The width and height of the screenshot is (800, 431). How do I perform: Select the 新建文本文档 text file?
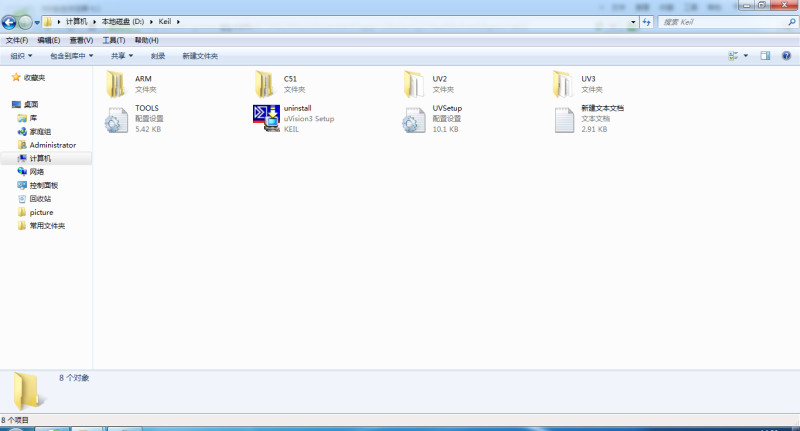[x=563, y=118]
